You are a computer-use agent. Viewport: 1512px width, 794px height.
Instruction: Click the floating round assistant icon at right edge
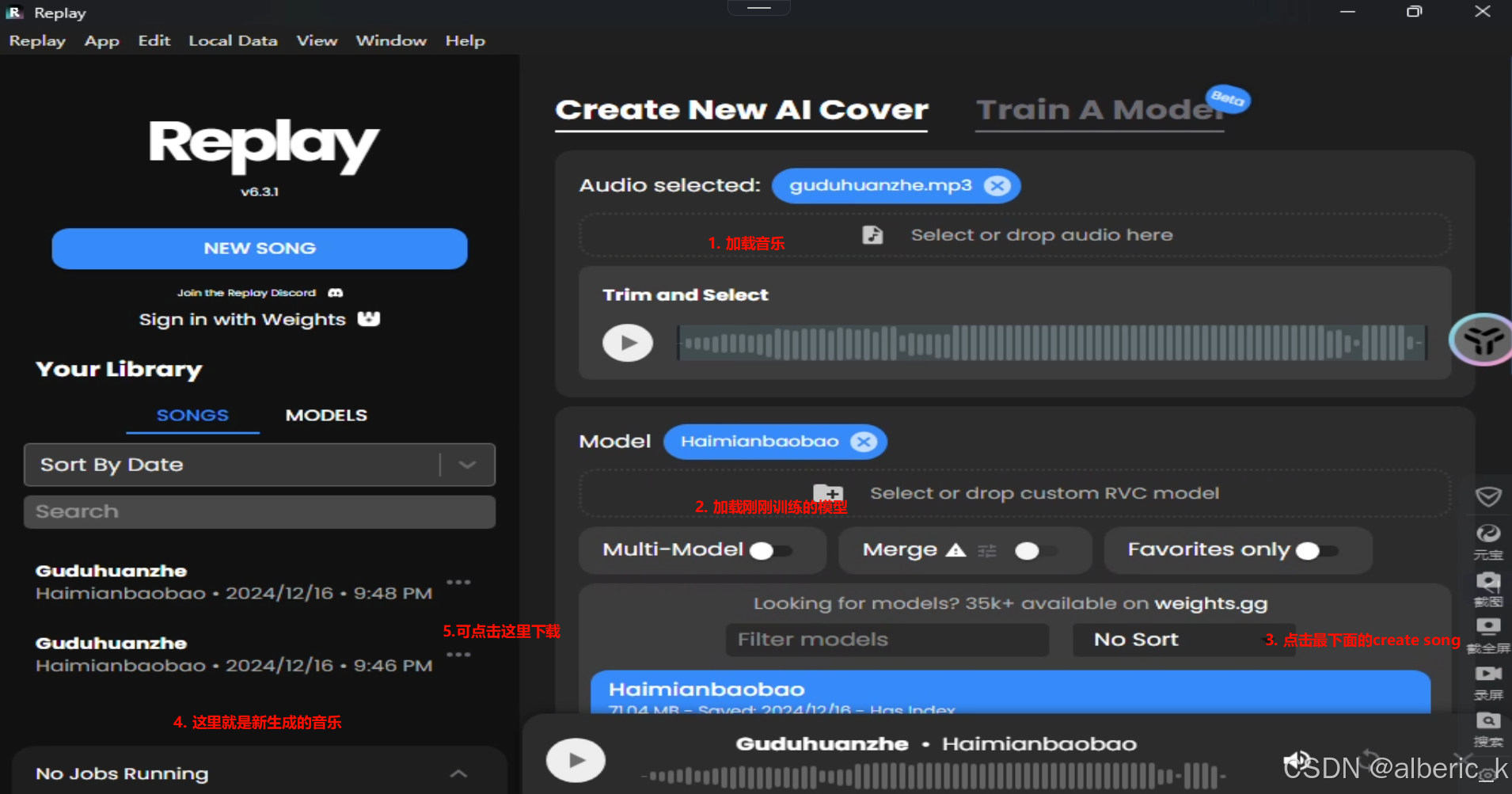click(x=1482, y=340)
